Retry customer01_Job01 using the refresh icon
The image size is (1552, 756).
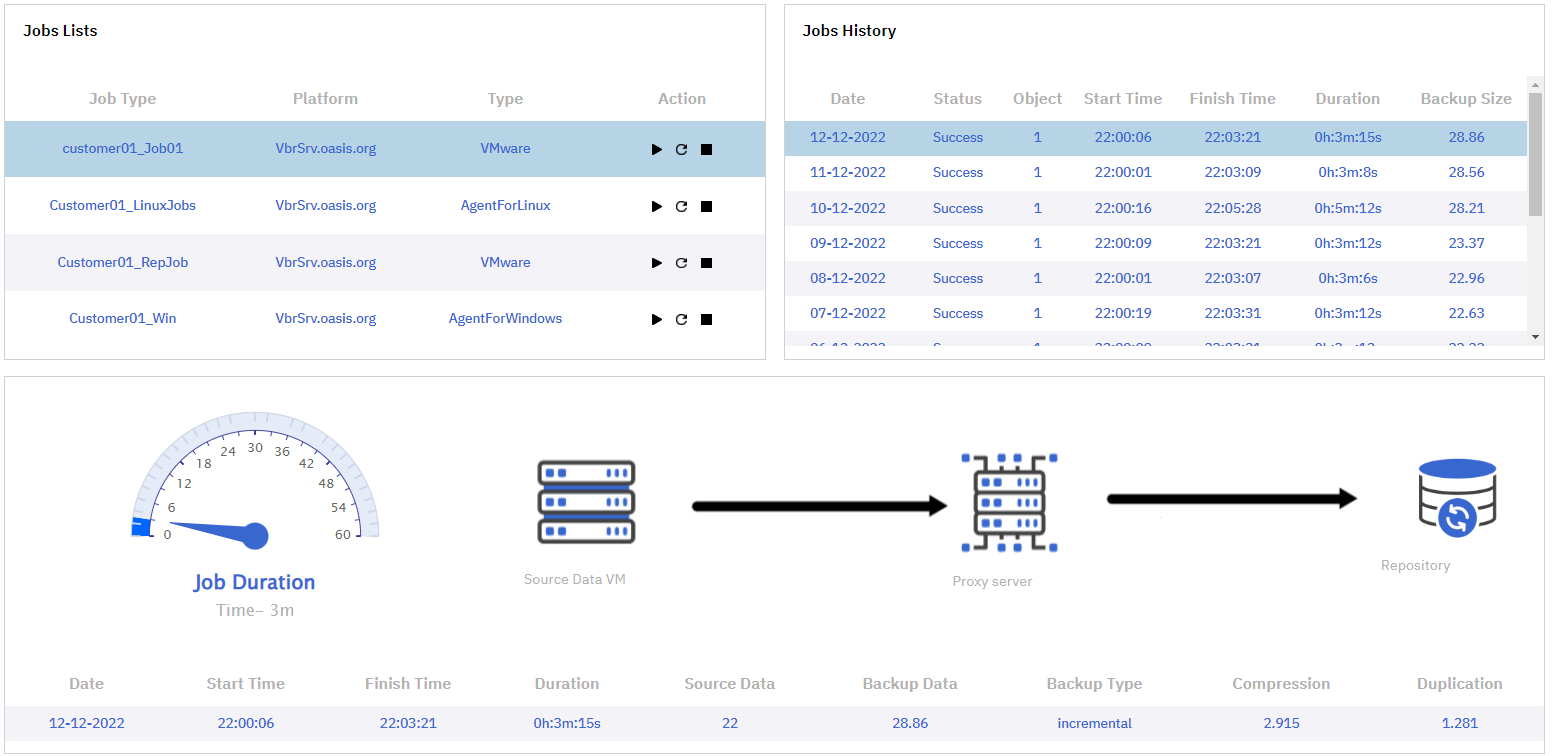point(681,150)
